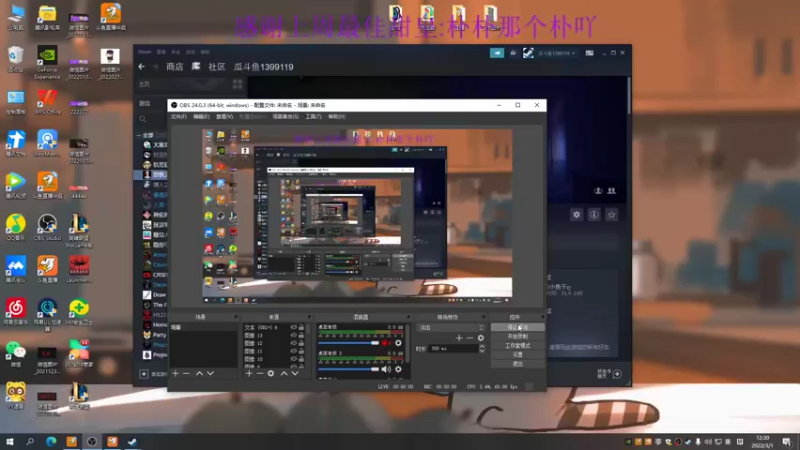Adjust transition duration stepper arrows
The height and width of the screenshot is (450, 800).
(482, 348)
